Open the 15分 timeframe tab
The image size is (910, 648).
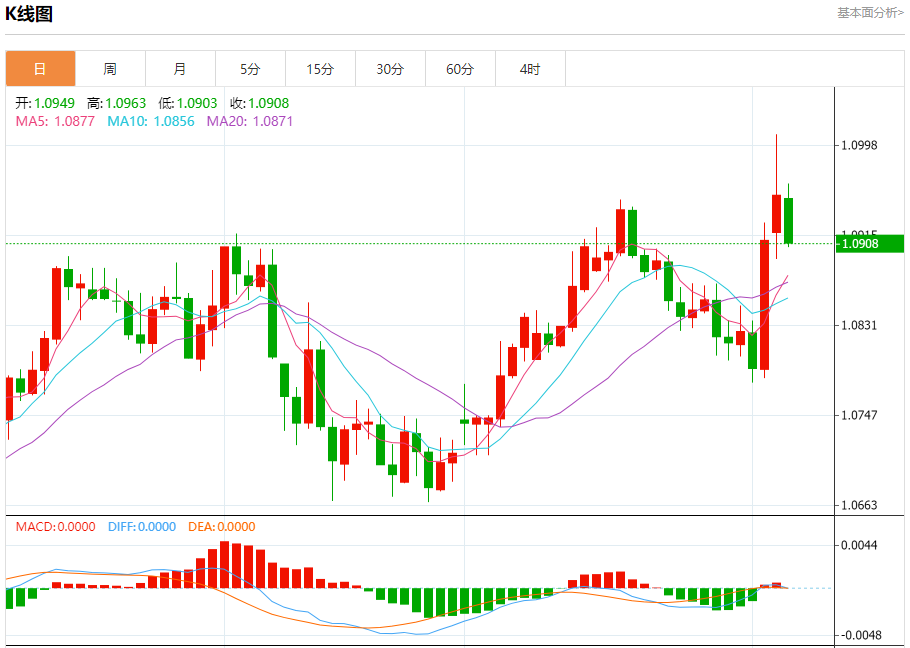320,69
